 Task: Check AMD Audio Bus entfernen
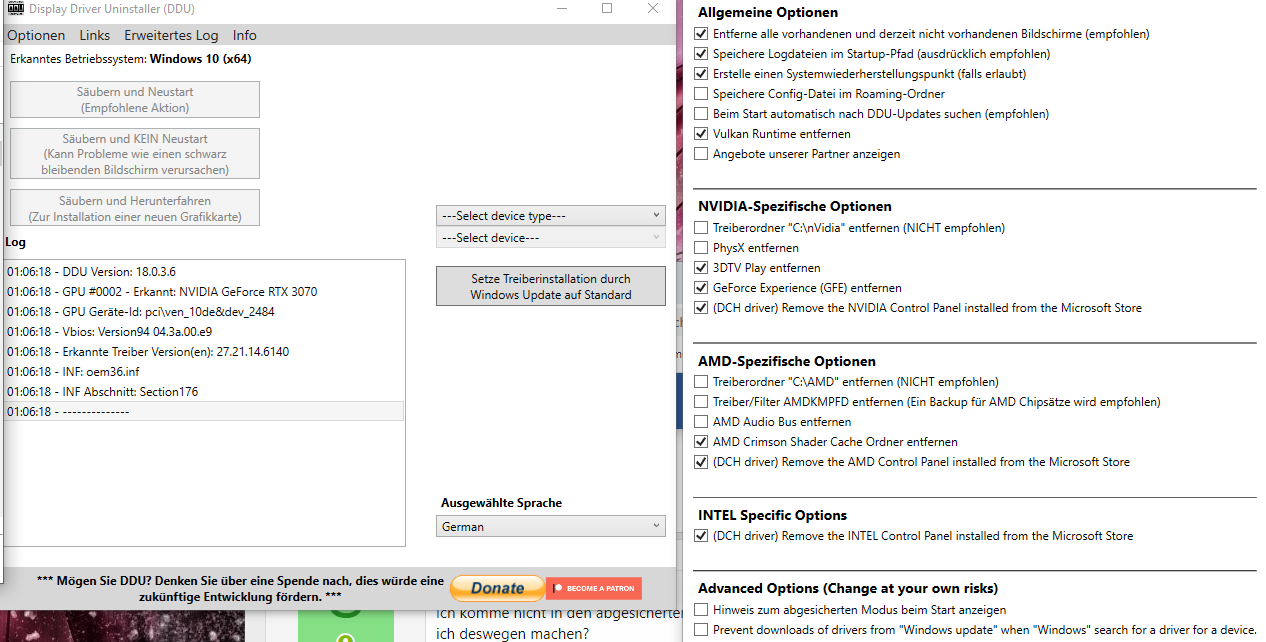[x=701, y=422]
